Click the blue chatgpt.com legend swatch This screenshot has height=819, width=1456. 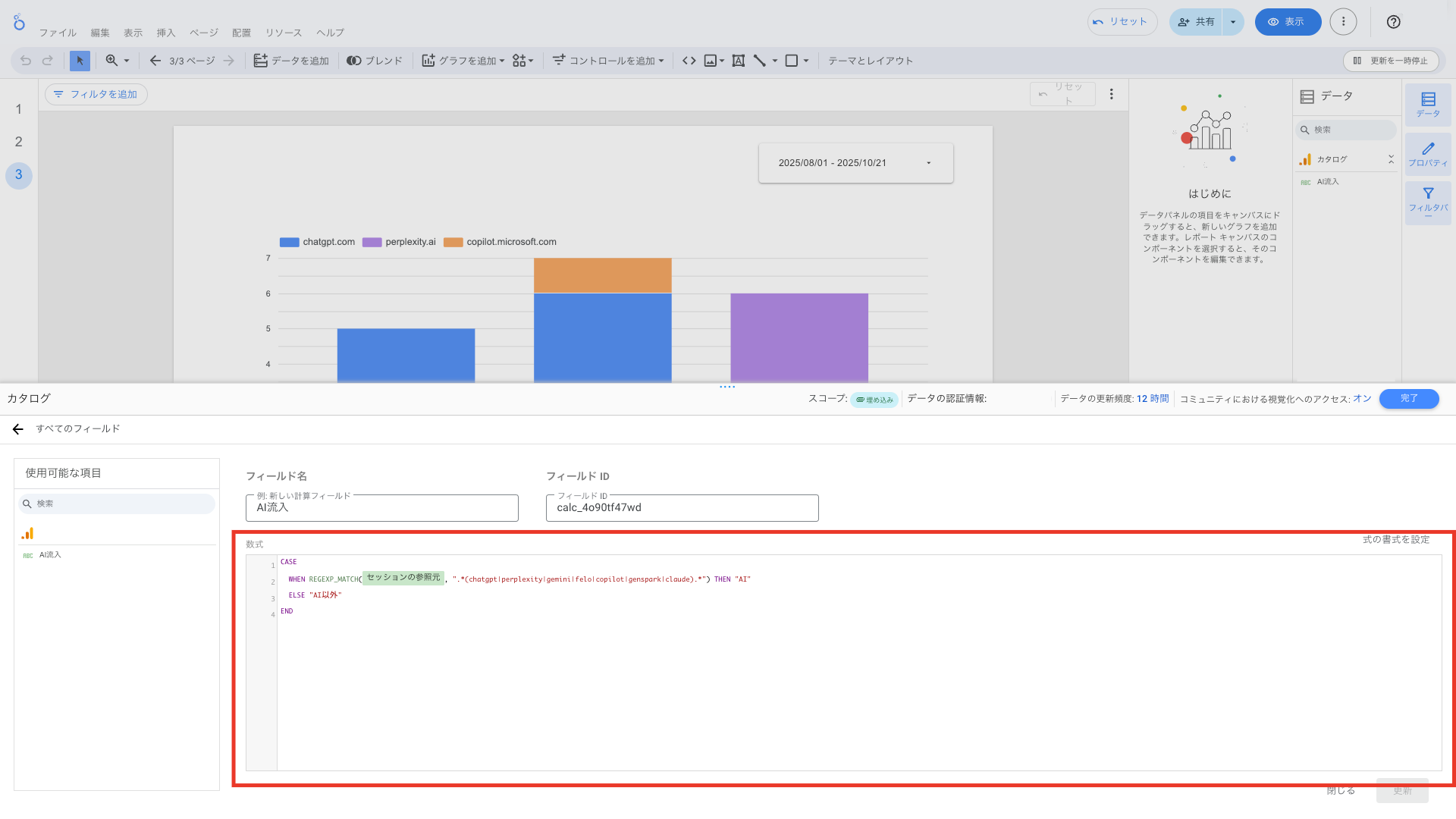(x=289, y=243)
